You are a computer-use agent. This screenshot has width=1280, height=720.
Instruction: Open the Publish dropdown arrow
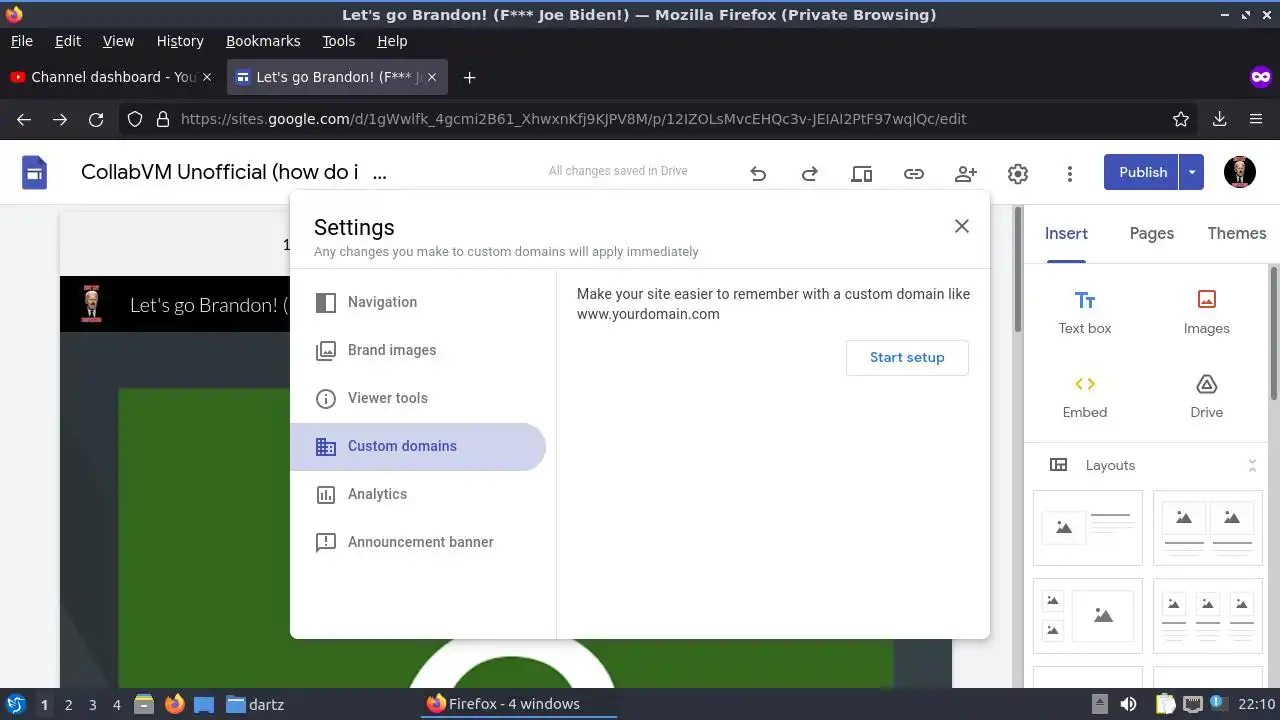(x=1192, y=172)
